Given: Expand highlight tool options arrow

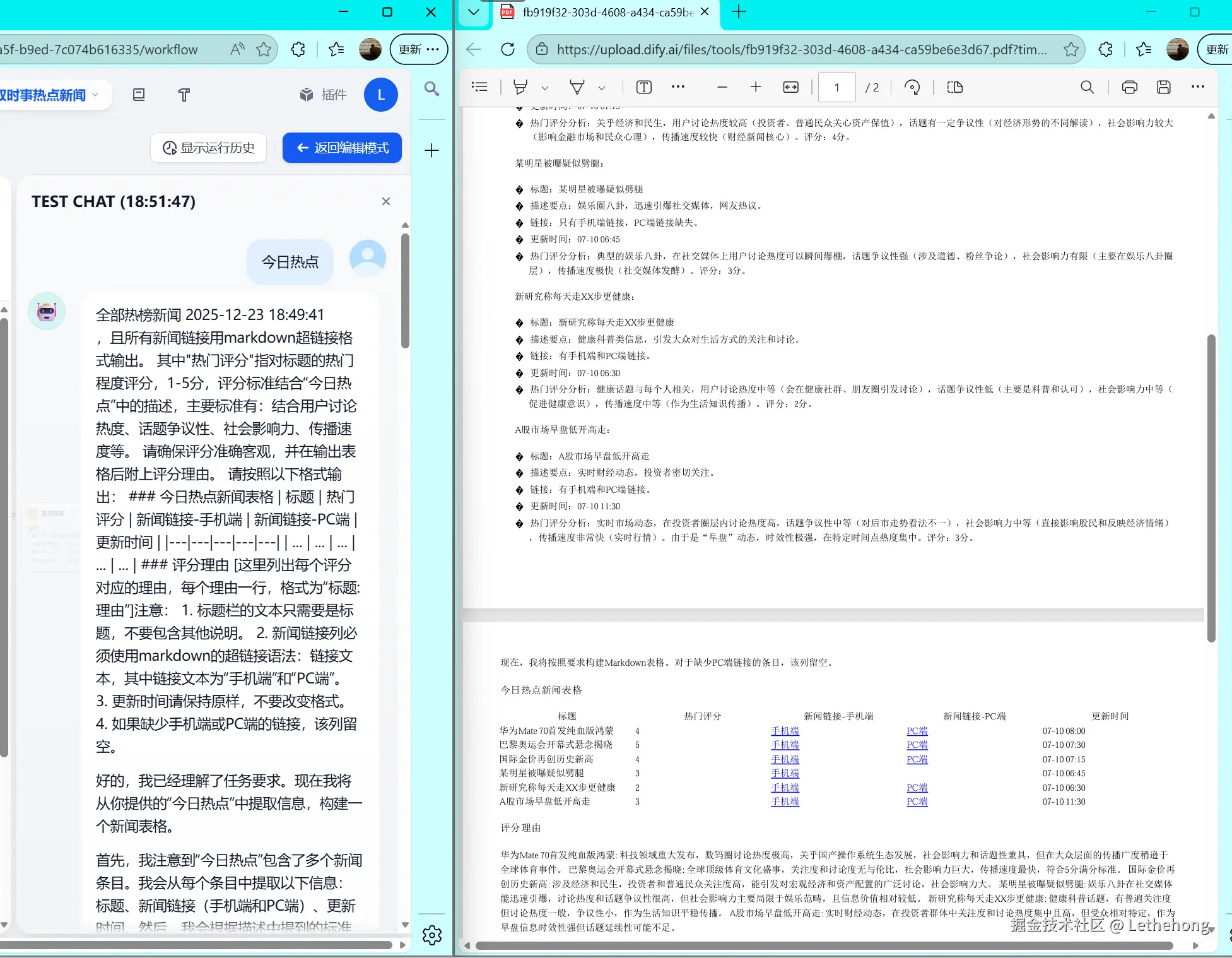Looking at the screenshot, I should 545,88.
